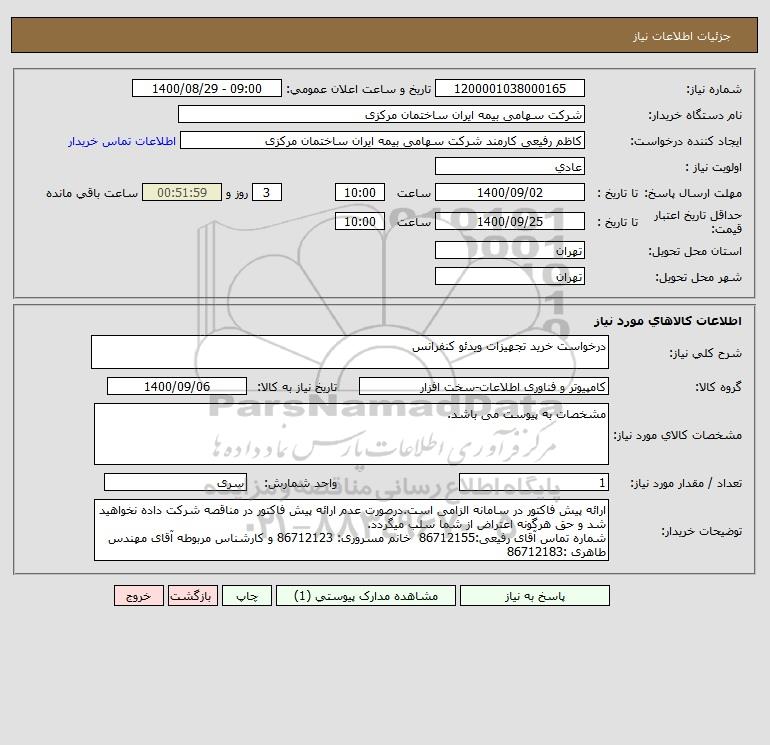Click the goods group field کامپیوتر و فناوری

(484, 386)
